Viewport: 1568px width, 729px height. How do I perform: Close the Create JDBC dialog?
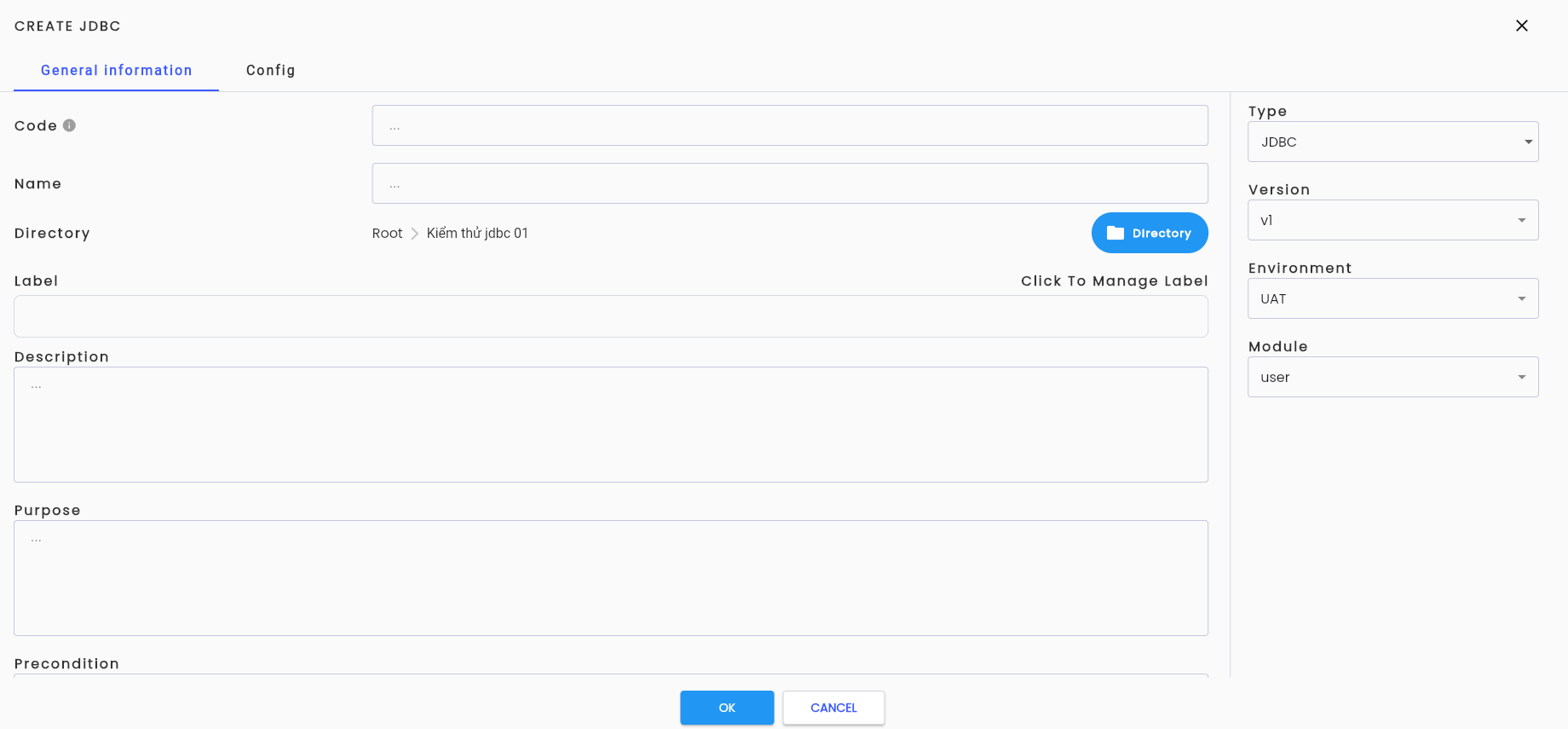1522,26
